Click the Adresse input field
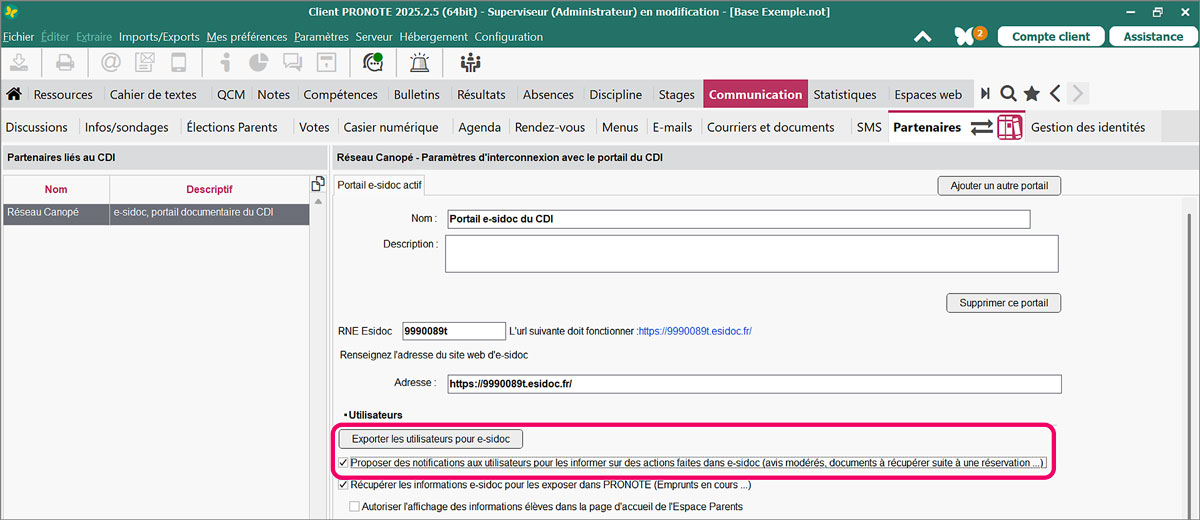The height and width of the screenshot is (520, 1200). [753, 384]
